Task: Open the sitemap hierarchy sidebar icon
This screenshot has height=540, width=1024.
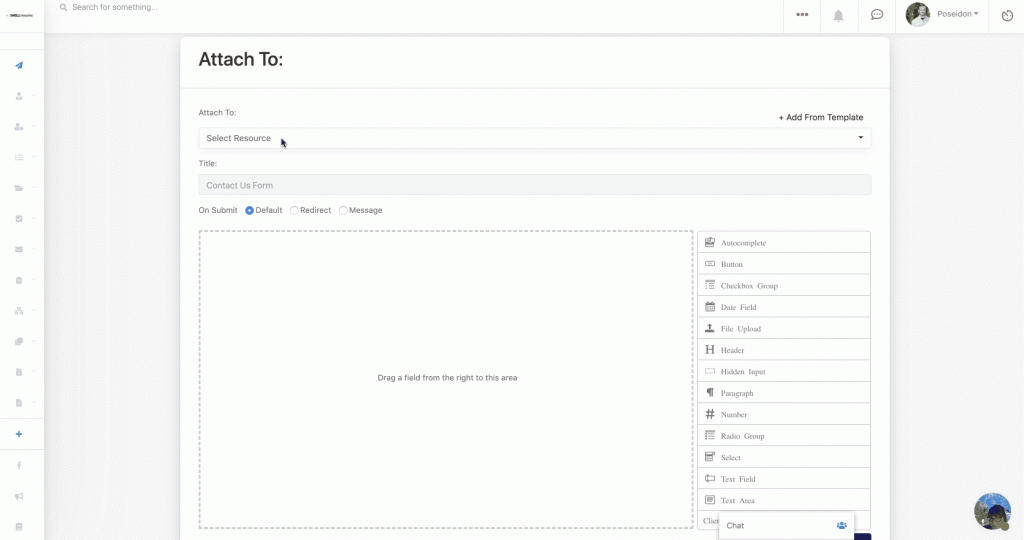Action: pyautogui.click(x=19, y=311)
